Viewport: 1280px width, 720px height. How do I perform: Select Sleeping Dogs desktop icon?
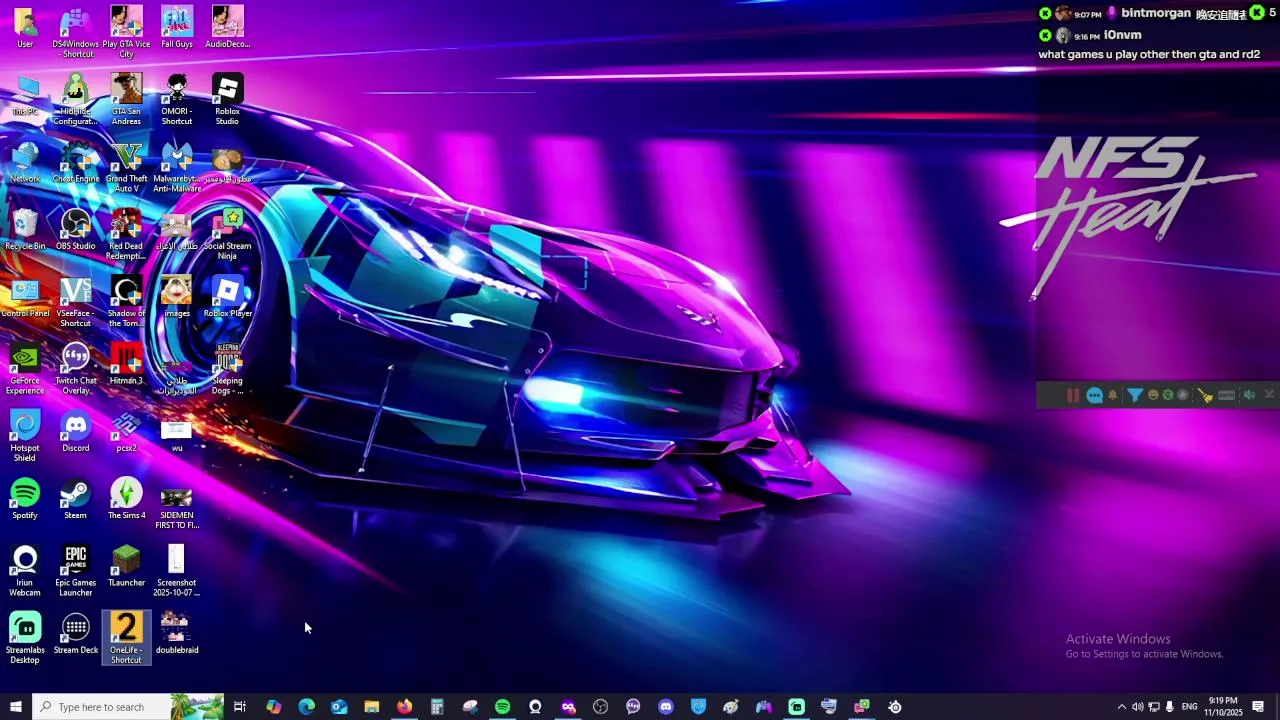pyautogui.click(x=227, y=370)
